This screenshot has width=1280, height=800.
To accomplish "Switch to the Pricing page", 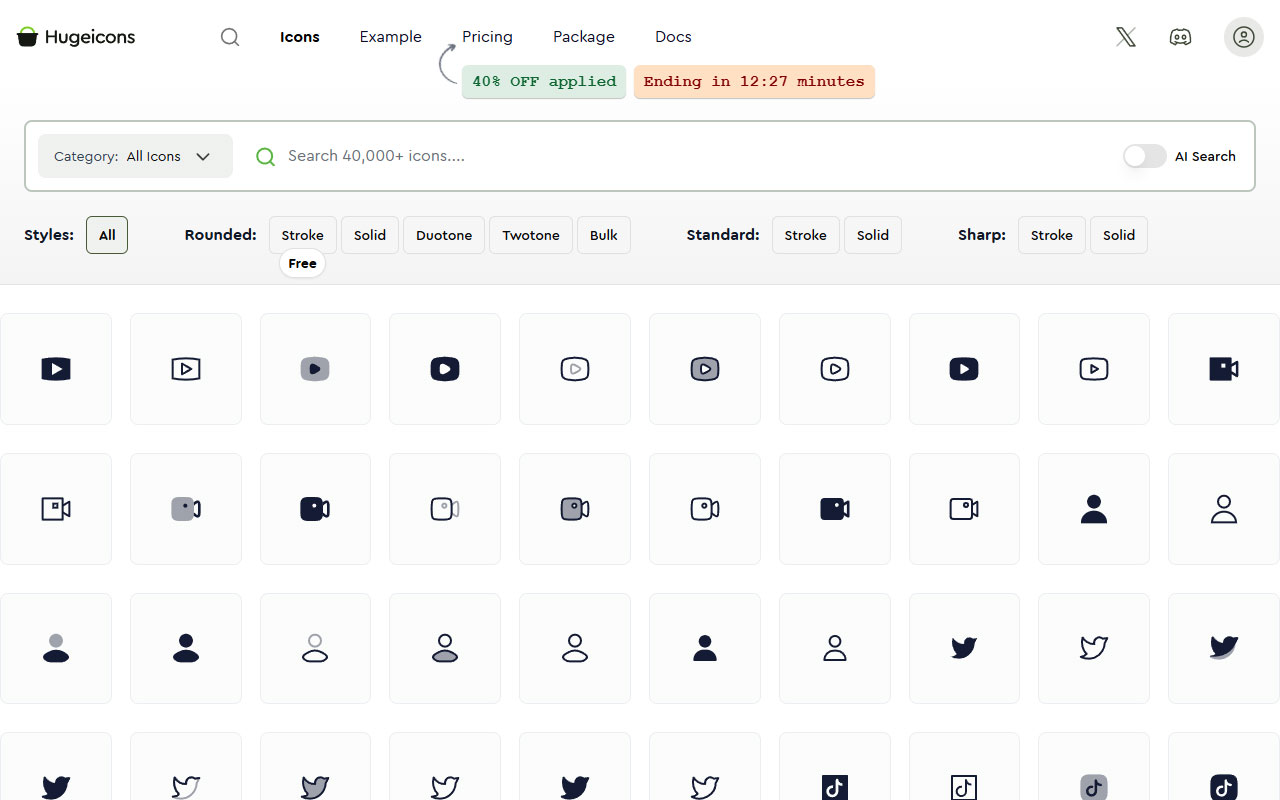I will point(487,36).
